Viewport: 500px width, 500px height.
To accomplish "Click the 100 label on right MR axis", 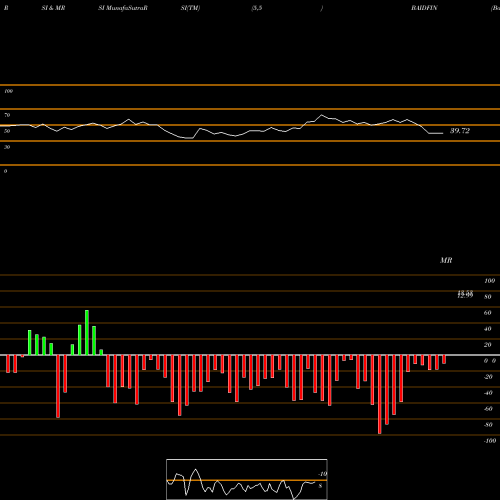I will 489,281.
